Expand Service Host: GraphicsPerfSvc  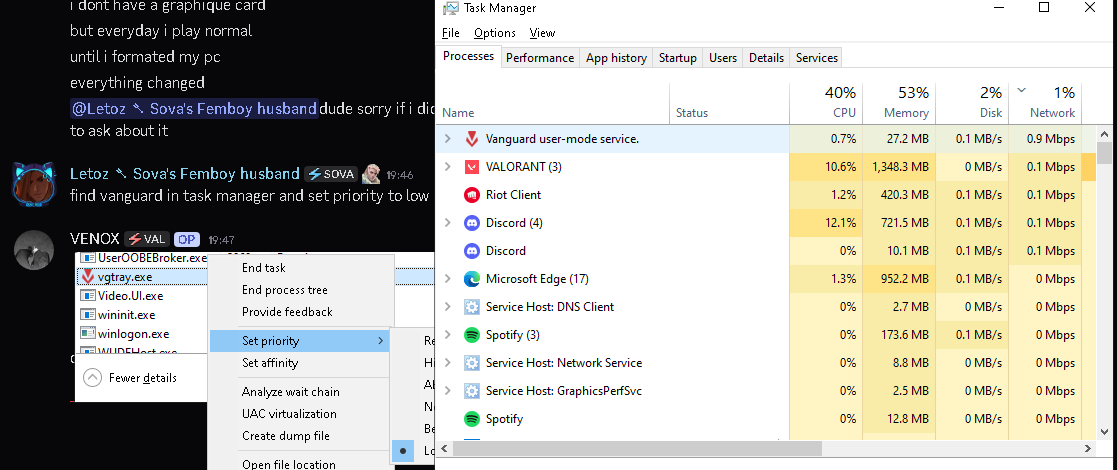(447, 391)
